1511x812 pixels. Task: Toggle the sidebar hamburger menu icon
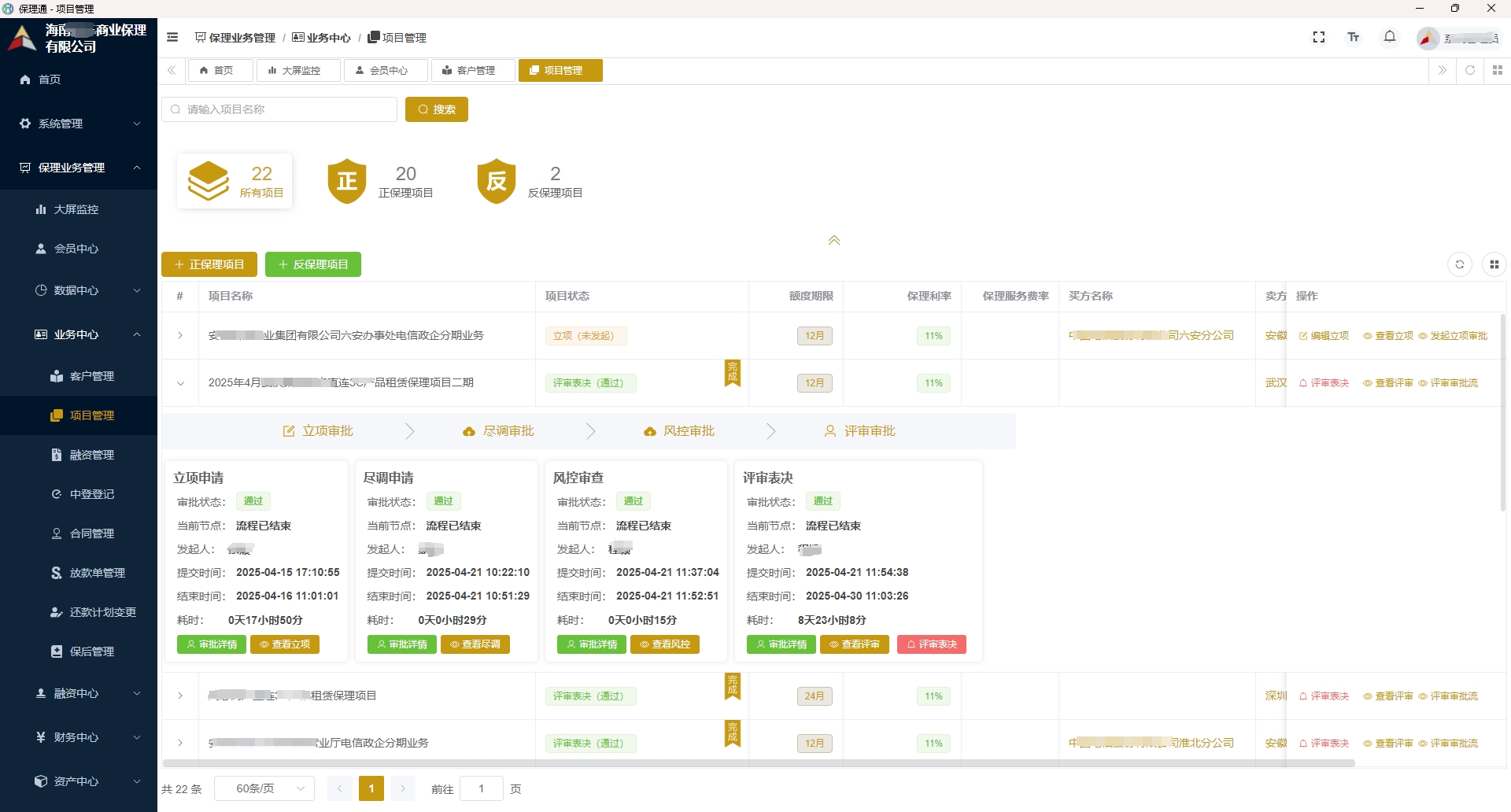(x=172, y=37)
